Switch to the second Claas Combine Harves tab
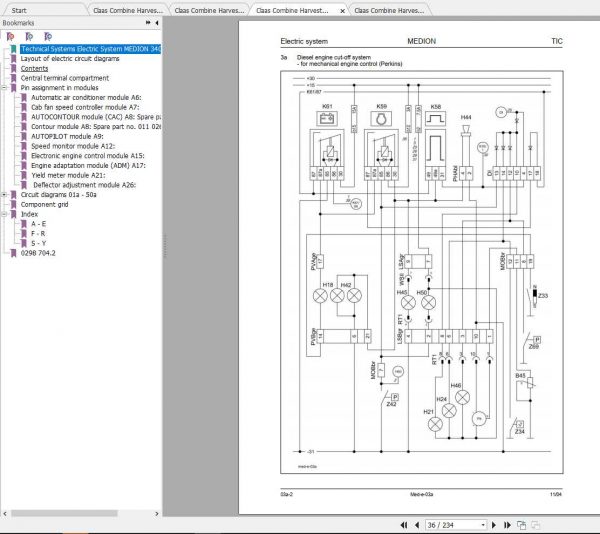 click(x=209, y=11)
